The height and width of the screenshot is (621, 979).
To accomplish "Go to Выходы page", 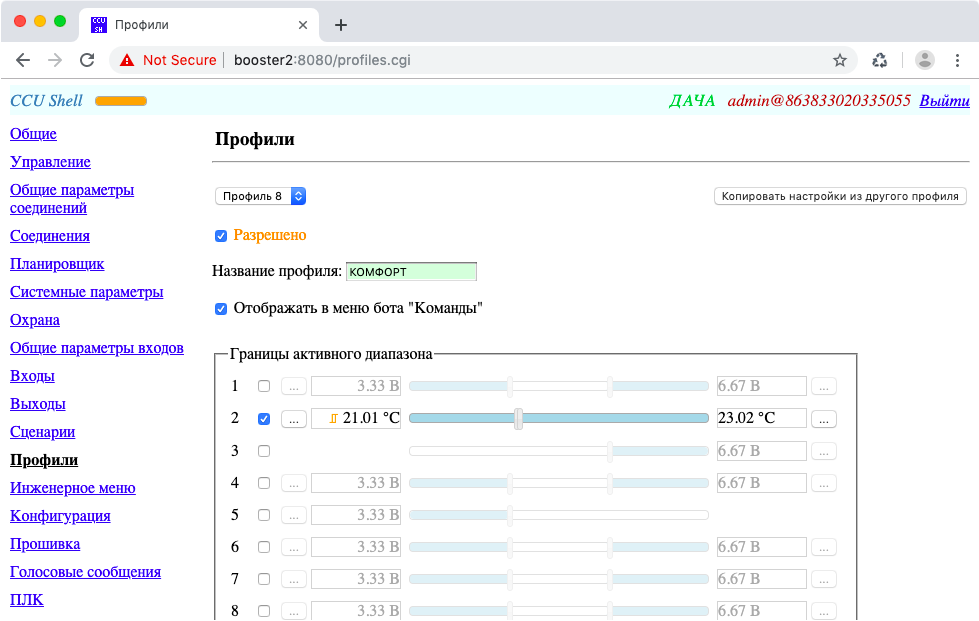I will (37, 404).
